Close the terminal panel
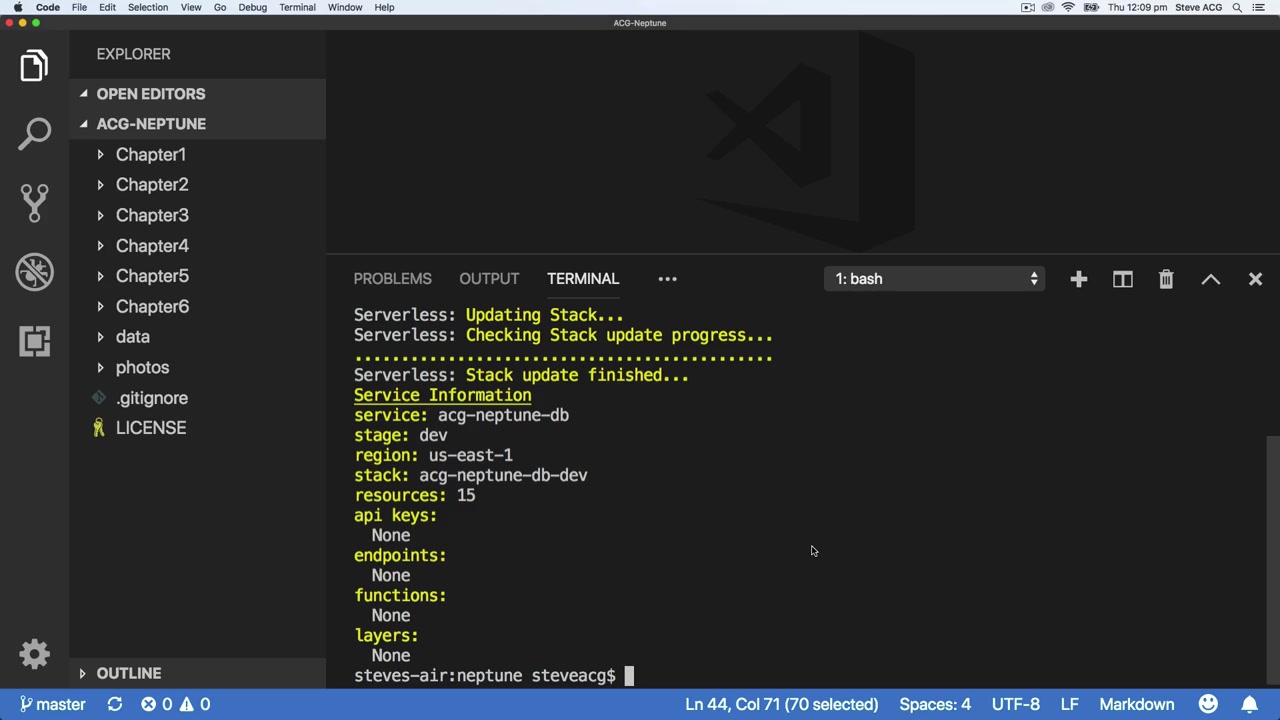The image size is (1280, 720). [1255, 279]
